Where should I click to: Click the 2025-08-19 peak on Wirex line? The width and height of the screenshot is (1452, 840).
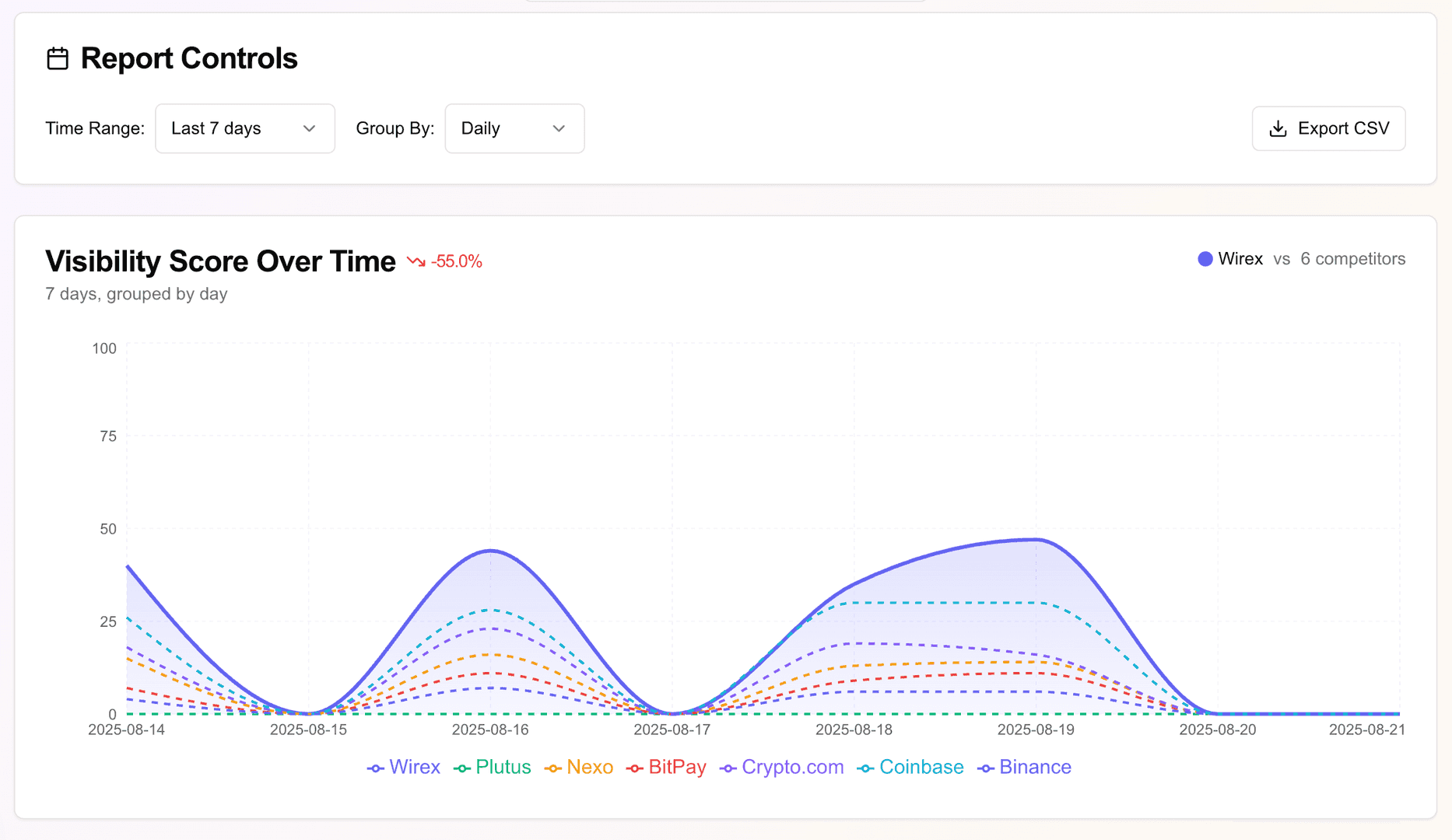pyautogui.click(x=1036, y=539)
